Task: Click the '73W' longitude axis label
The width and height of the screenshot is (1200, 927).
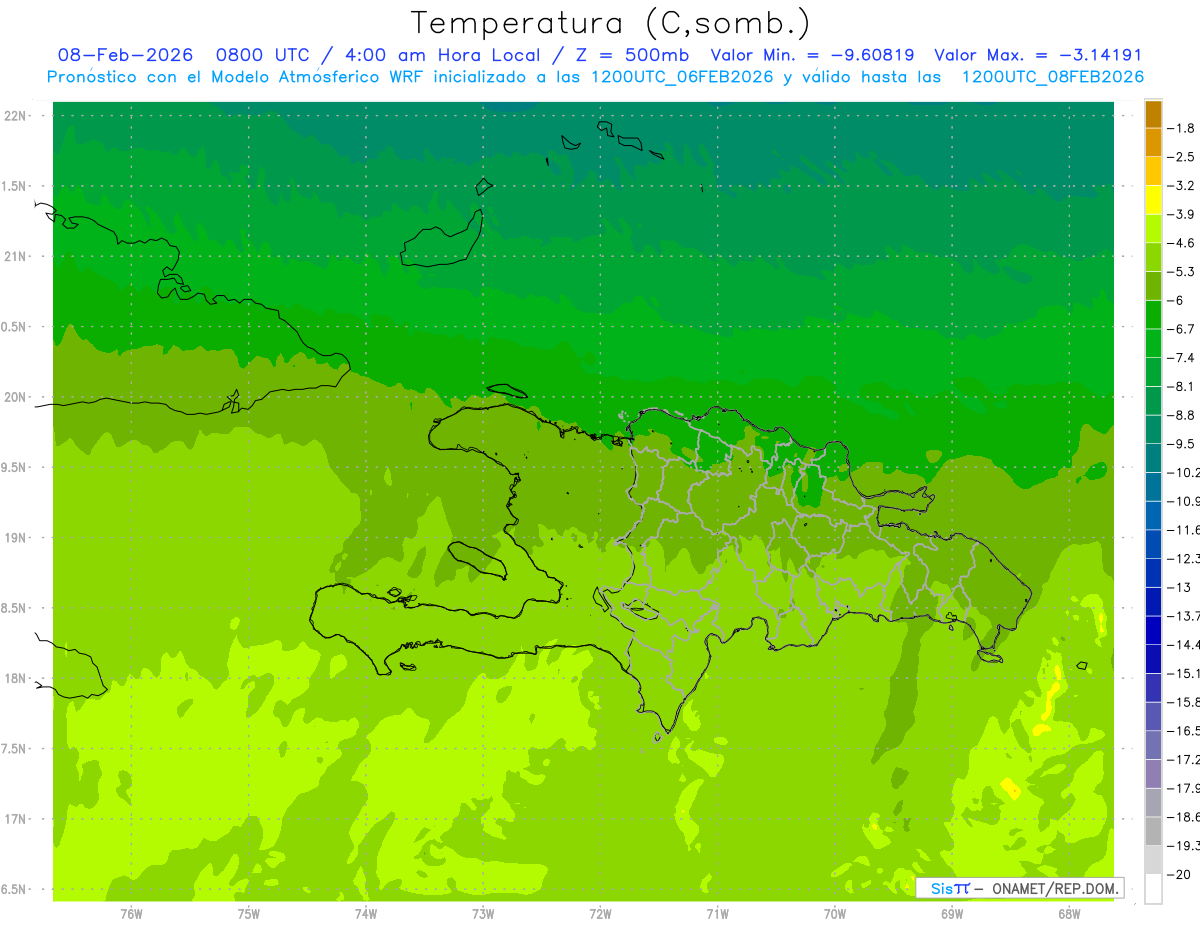Action: 483,913
